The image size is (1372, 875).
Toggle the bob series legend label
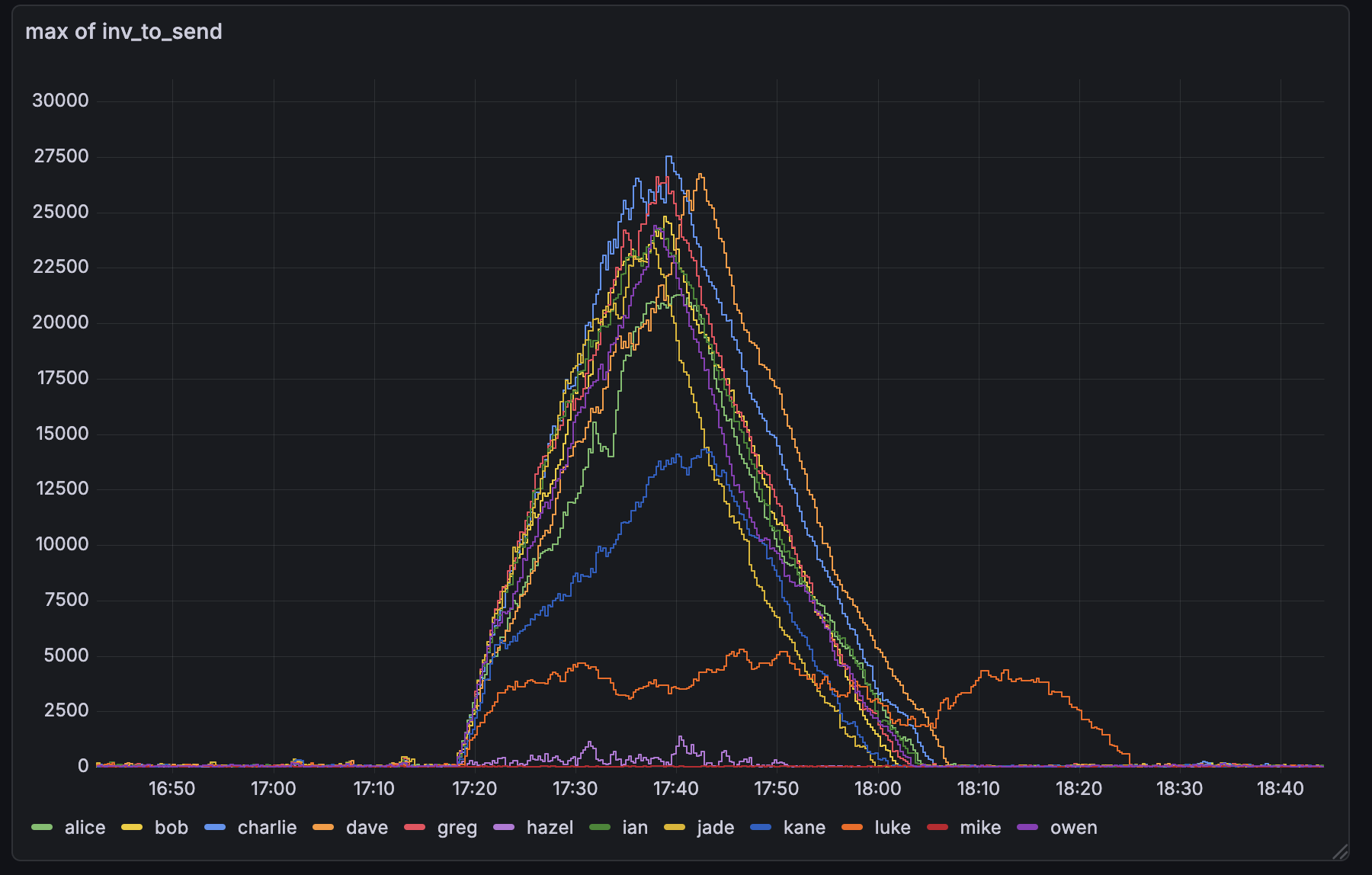[x=171, y=828]
